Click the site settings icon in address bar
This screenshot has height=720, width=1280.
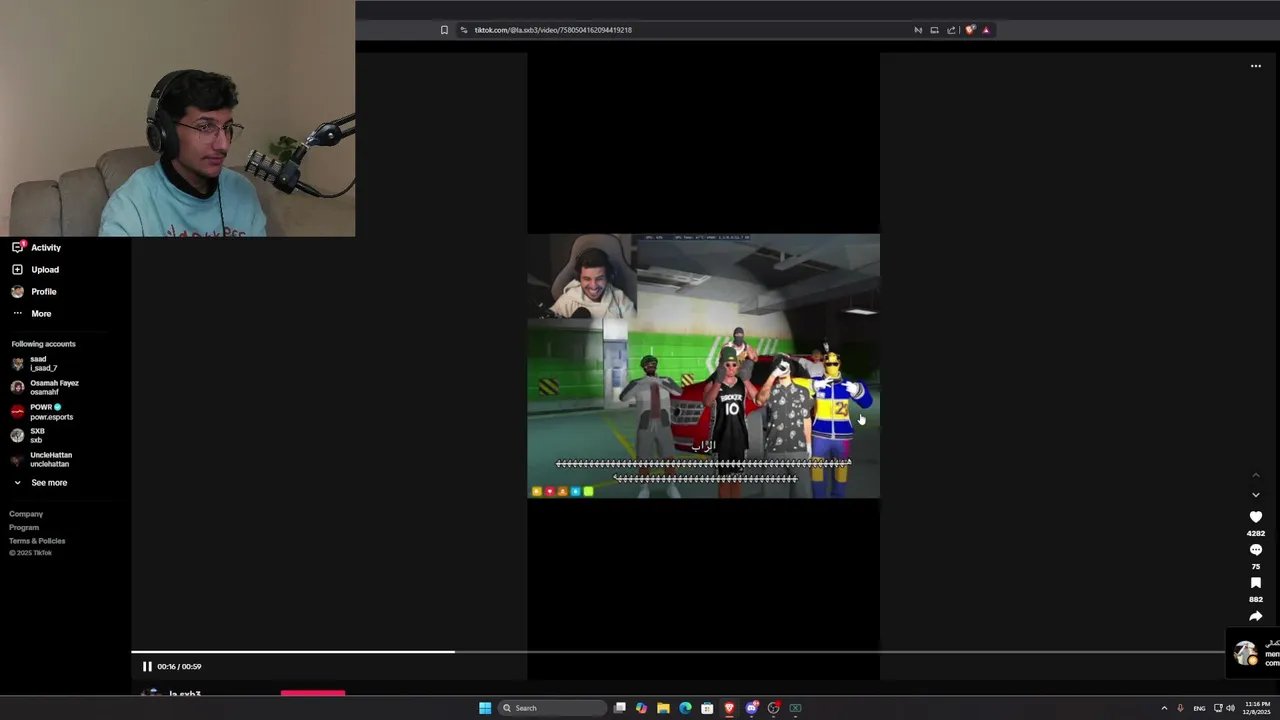tap(464, 30)
